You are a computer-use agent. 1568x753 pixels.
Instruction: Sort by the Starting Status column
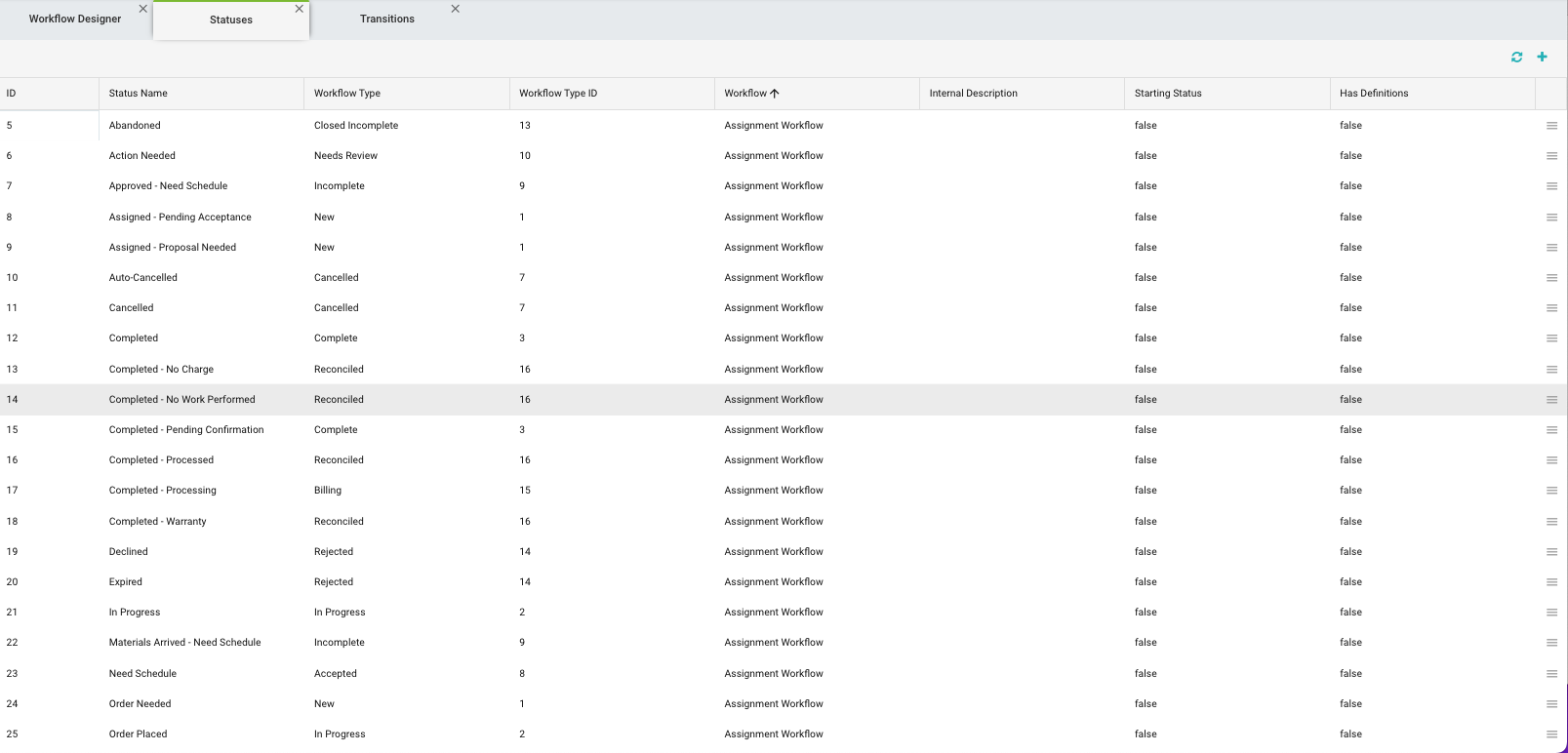(1226, 94)
